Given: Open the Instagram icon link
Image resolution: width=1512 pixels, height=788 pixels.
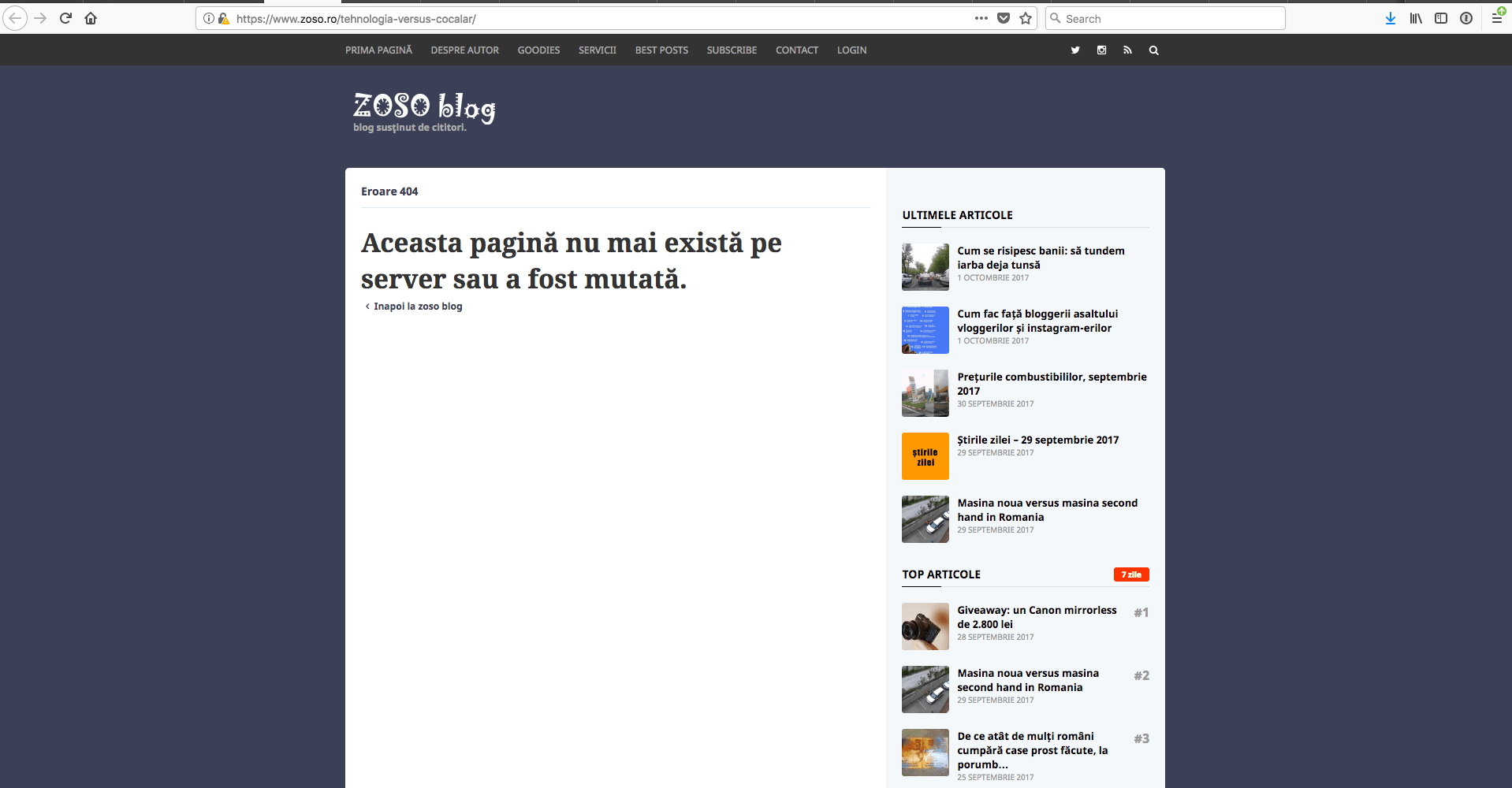Looking at the screenshot, I should tap(1101, 50).
